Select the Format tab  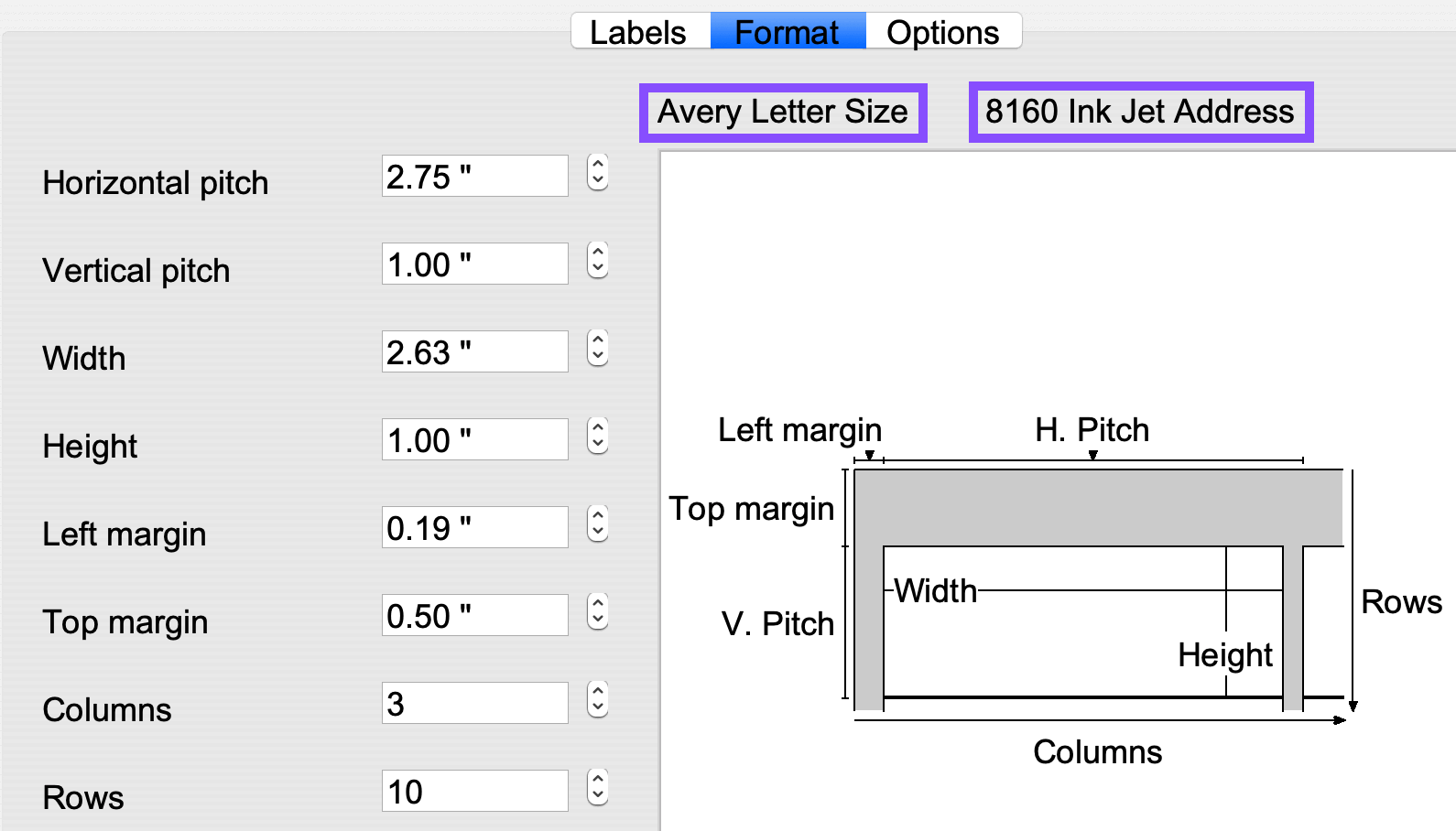click(788, 32)
